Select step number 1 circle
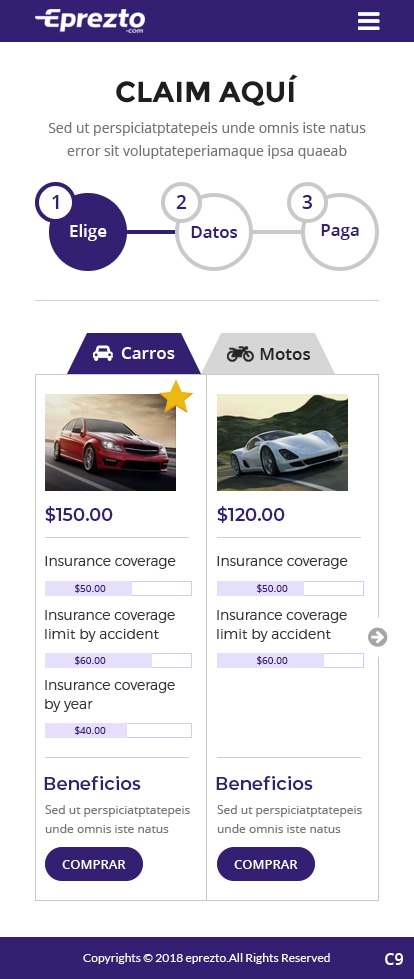The height and width of the screenshot is (979, 414). [56, 202]
